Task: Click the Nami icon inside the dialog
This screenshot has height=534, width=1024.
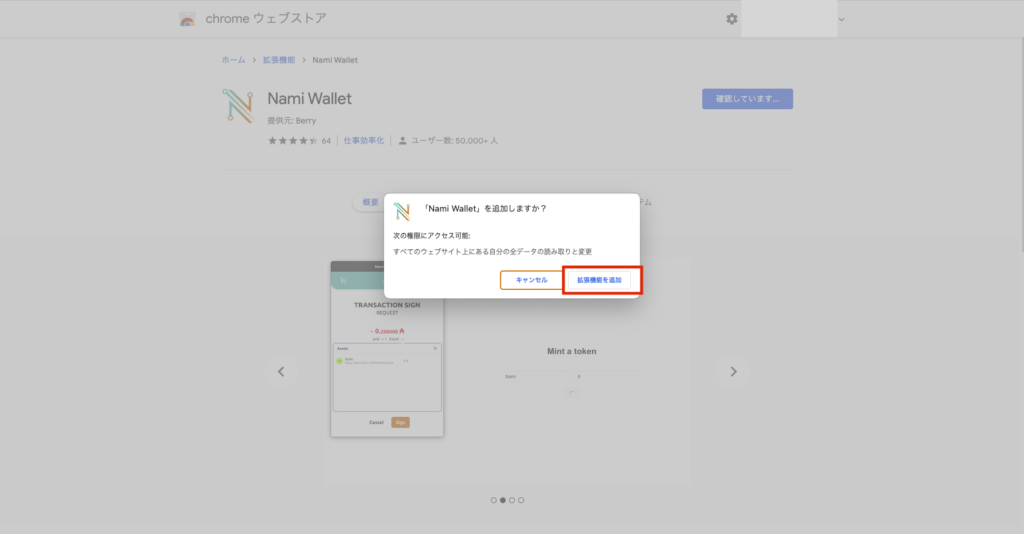Action: [402, 211]
